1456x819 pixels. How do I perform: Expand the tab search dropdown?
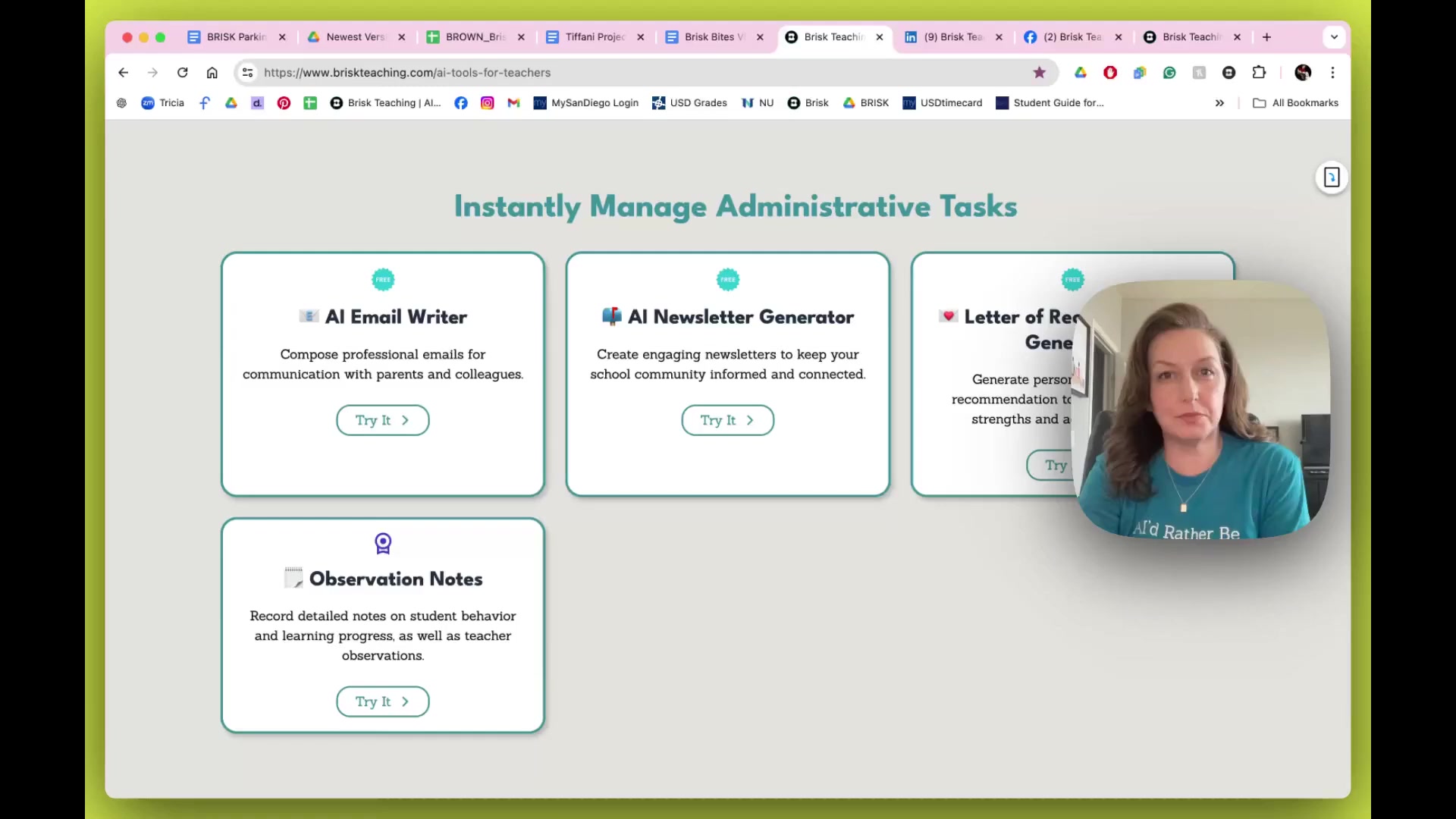(x=1334, y=37)
